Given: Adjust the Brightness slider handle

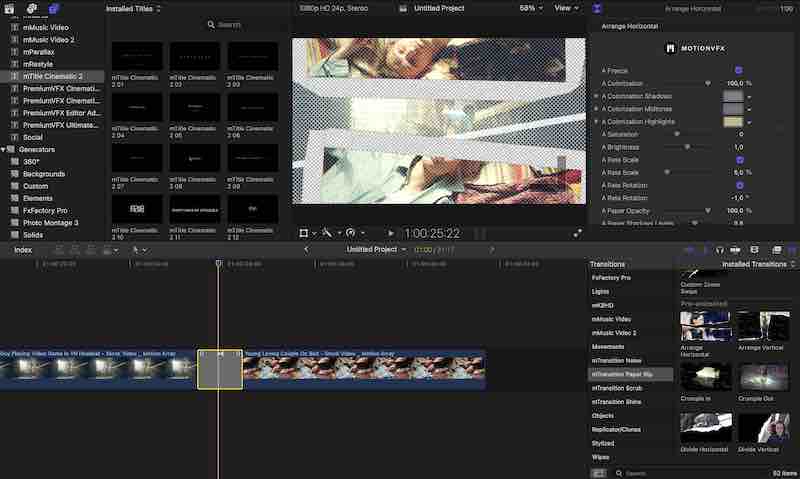Looking at the screenshot, I should 687,147.
